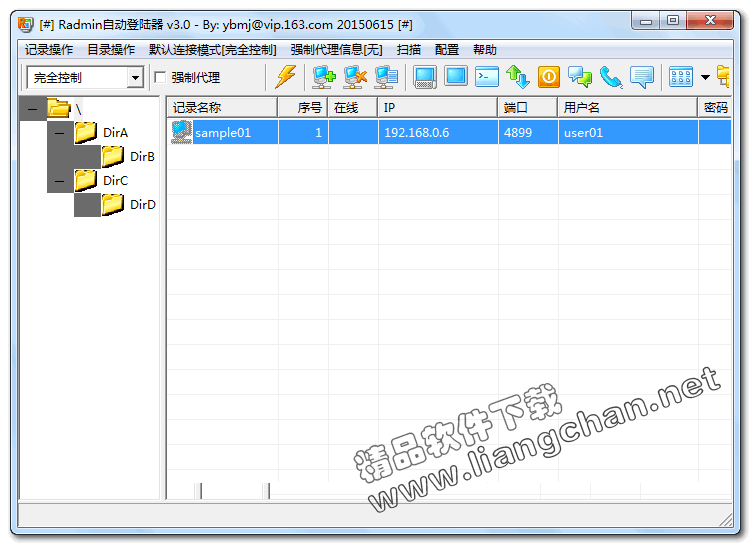Viewport: 752px width, 546px height.
Task: Click the folder tree icon at toolbar end
Action: (x=723, y=77)
